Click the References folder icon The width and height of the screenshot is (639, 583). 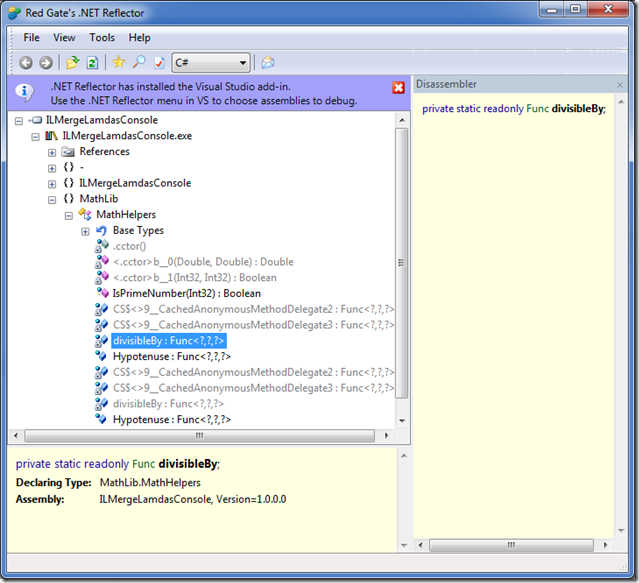pyautogui.click(x=68, y=152)
